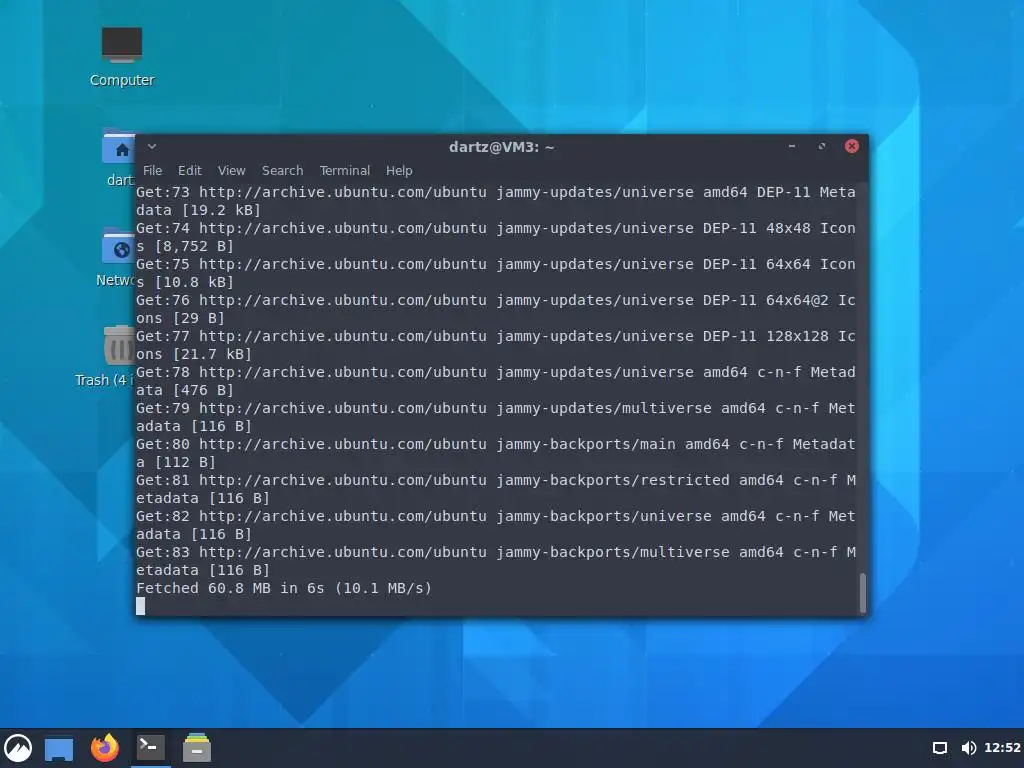Open the Trash desktop icon
The width and height of the screenshot is (1024, 768).
106,357
